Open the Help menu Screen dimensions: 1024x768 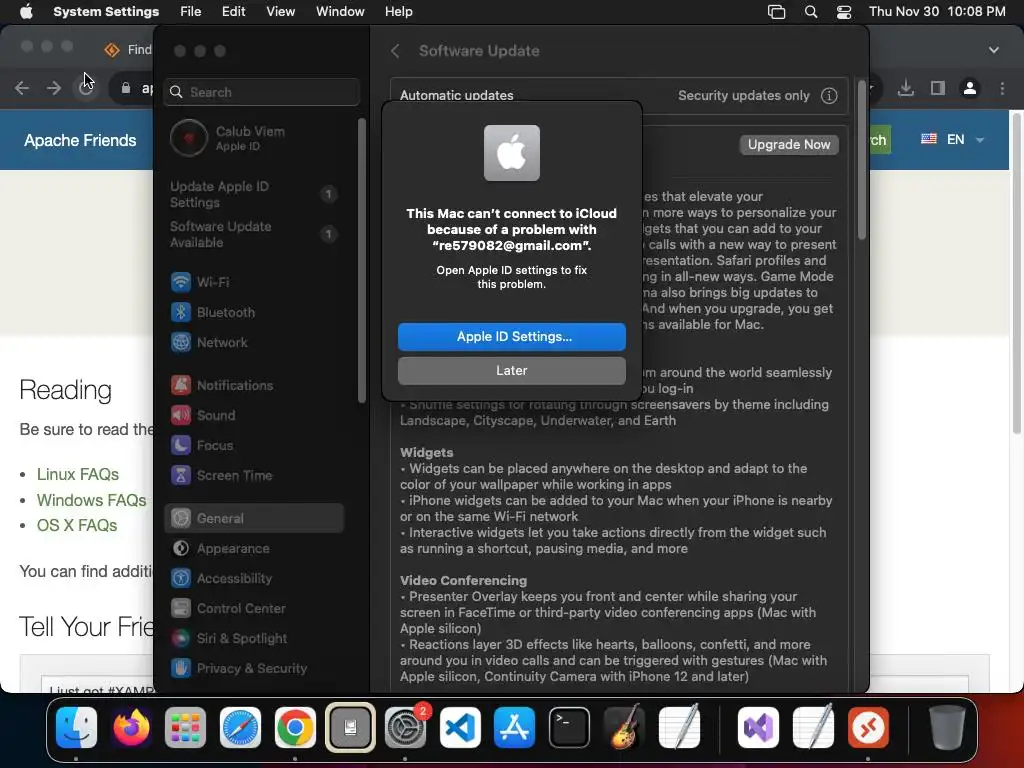[x=398, y=12]
